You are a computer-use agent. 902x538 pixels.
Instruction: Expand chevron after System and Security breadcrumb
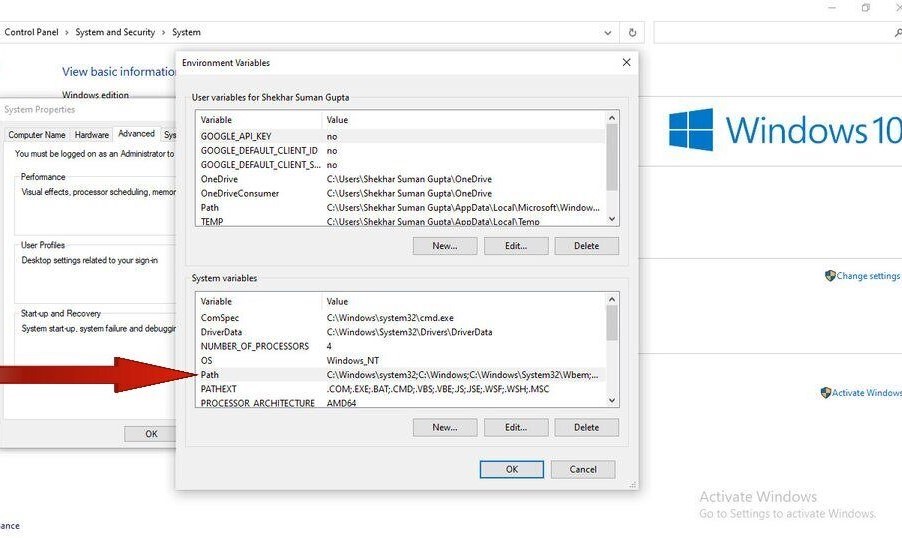point(163,33)
